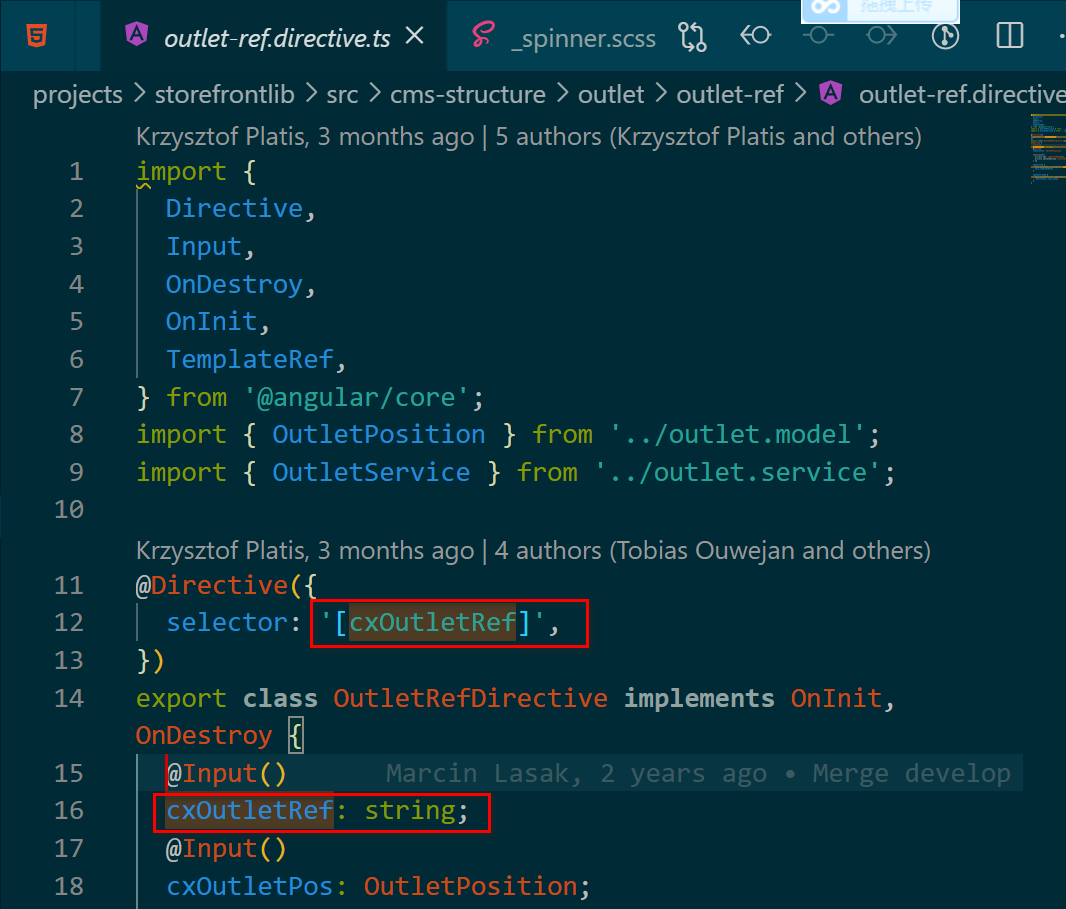Click 'cxOutletRef' inside the selector string
1066x909 pixels.
pyautogui.click(x=432, y=623)
